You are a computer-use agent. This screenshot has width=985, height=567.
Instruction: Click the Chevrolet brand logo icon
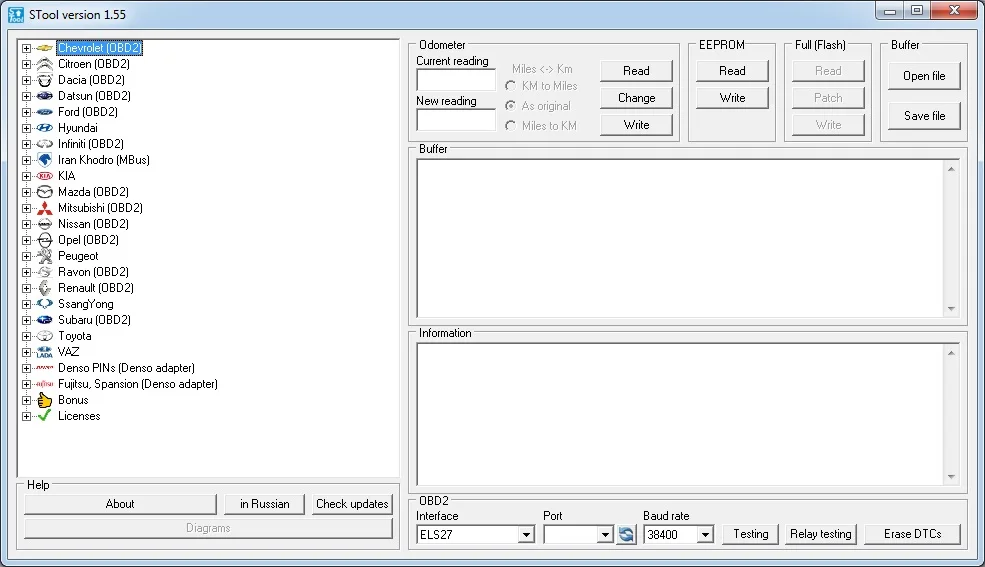coord(45,48)
